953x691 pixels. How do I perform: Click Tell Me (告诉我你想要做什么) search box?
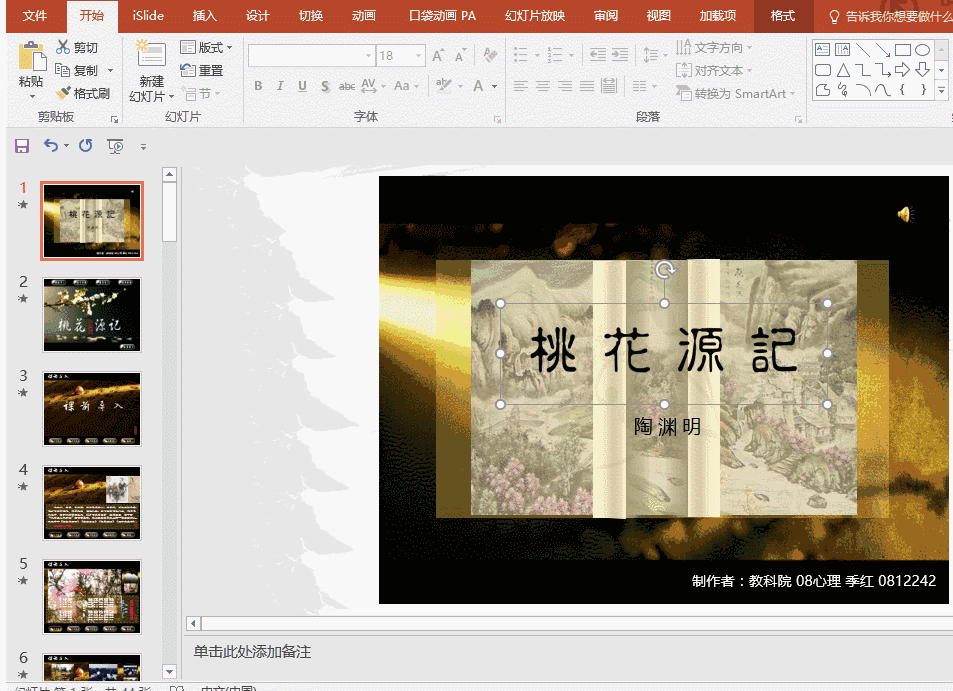pyautogui.click(x=890, y=16)
